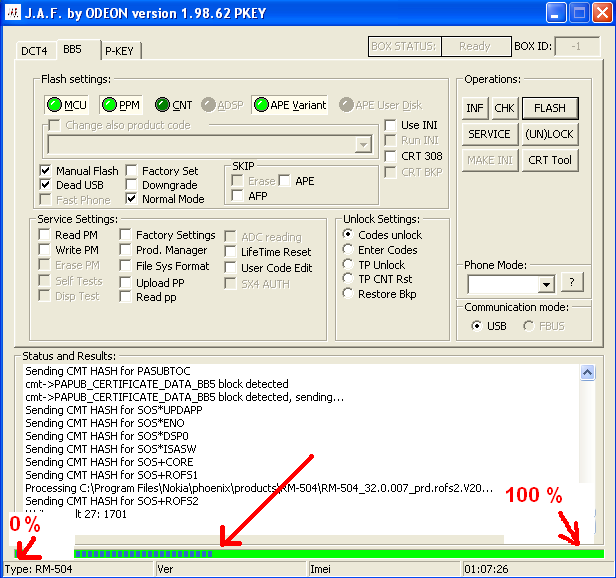The width and height of the screenshot is (616, 578).
Task: Check Change also product code box
Action: [54, 125]
